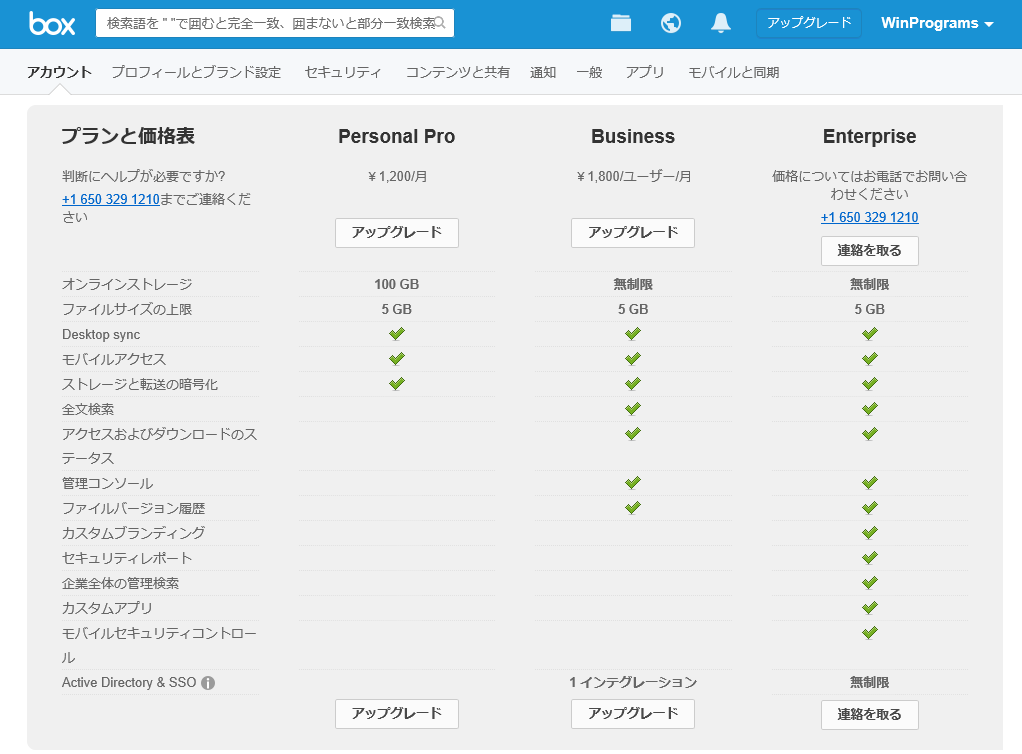Click the Enterprise セキュリティレポート checkmark
The width and height of the screenshot is (1022, 754).
[869, 557]
